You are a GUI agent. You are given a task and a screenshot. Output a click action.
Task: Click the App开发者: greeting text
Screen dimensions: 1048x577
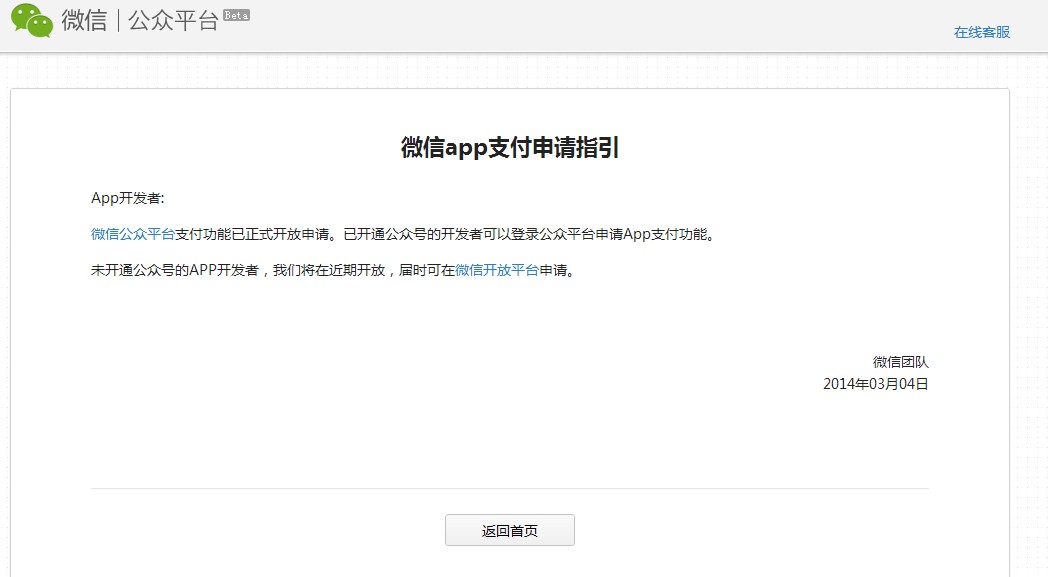128,198
